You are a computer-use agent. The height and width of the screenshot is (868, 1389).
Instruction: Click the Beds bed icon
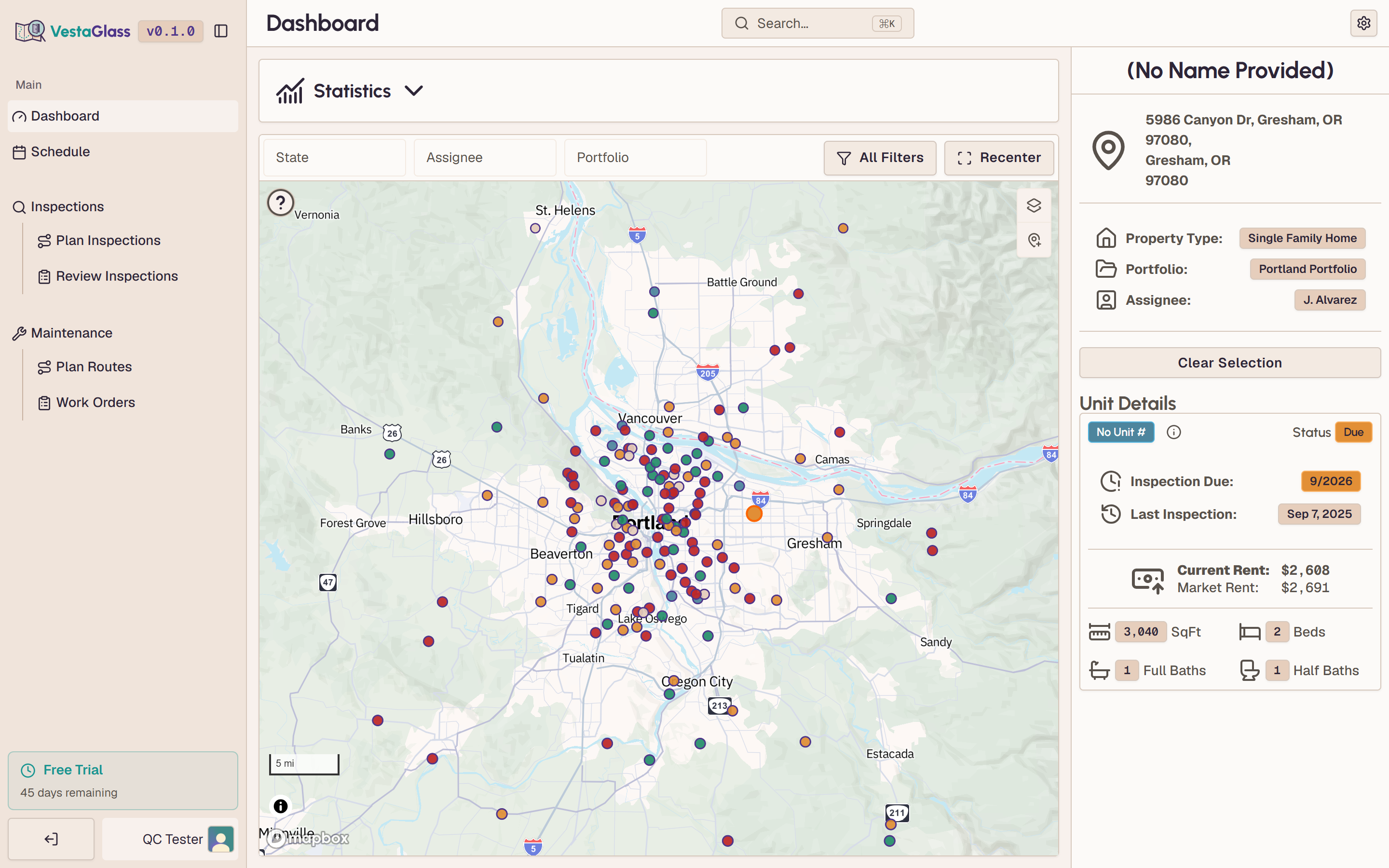tap(1250, 632)
